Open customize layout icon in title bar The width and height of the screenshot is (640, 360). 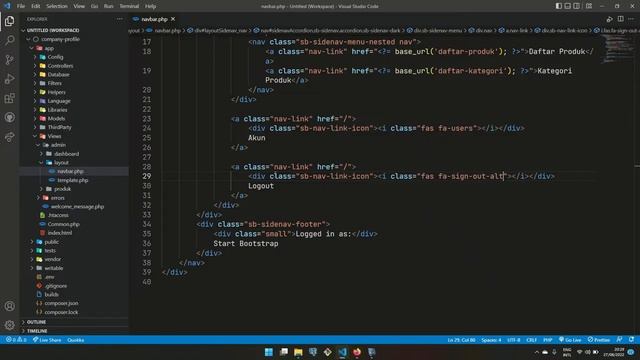(x=589, y=6)
